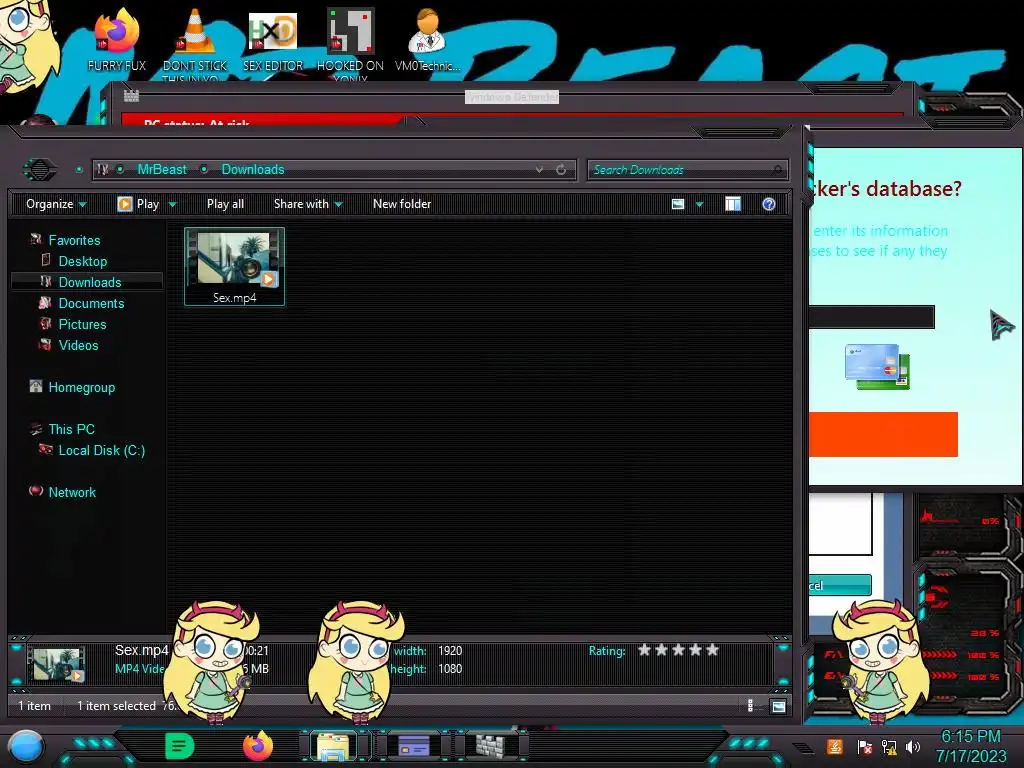Click the 'PC status: At risk' red banner
This screenshot has height=768, width=1024.
click(261, 120)
